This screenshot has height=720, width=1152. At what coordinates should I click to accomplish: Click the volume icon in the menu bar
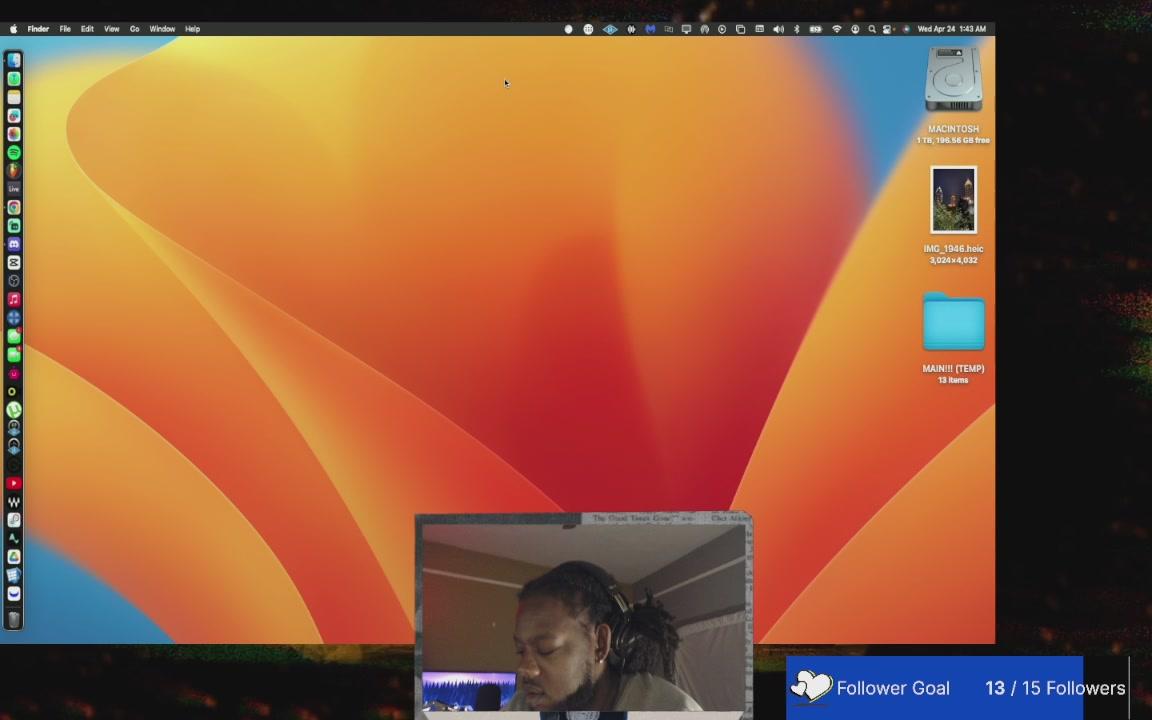coord(779,29)
